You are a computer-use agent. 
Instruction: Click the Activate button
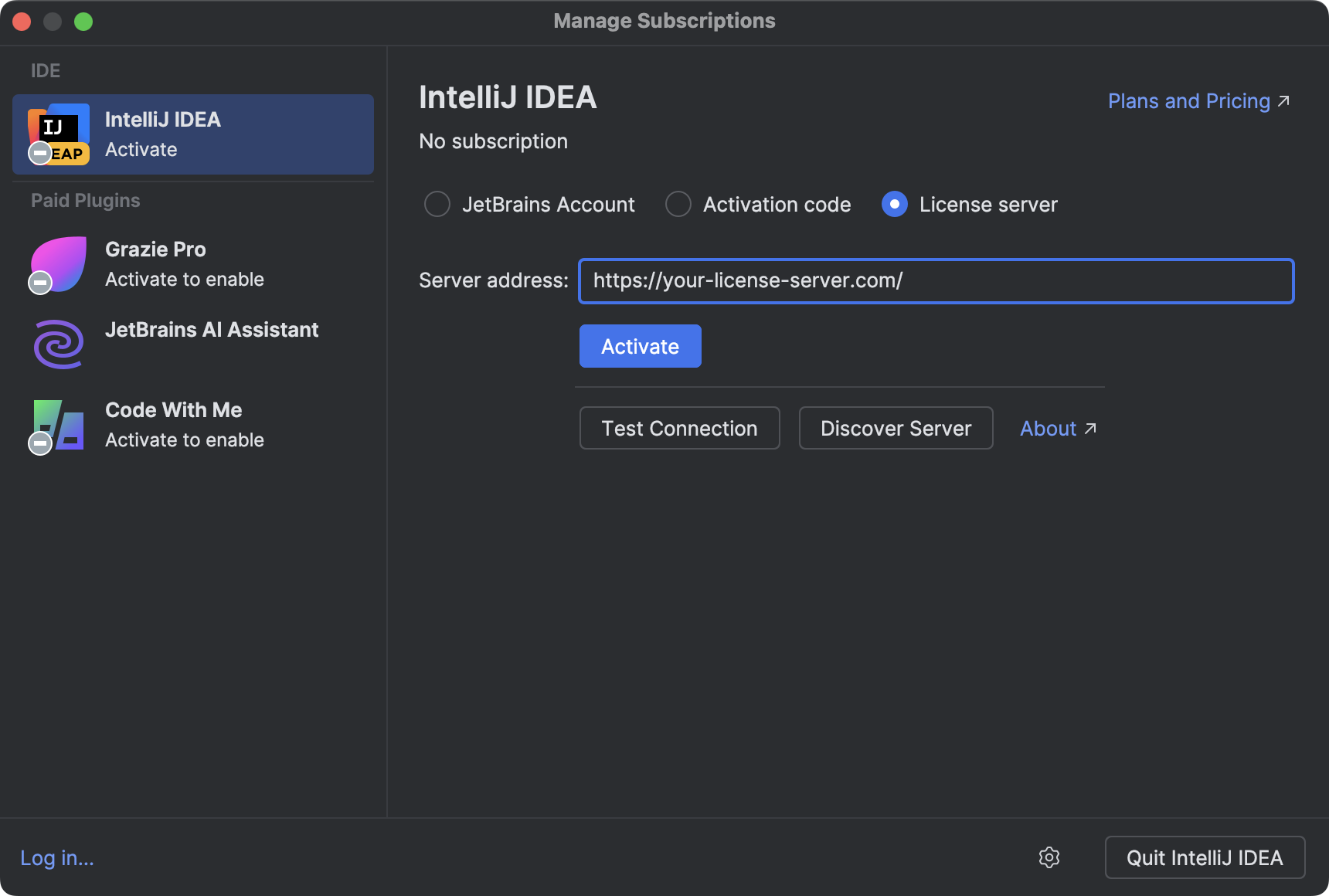(640, 346)
